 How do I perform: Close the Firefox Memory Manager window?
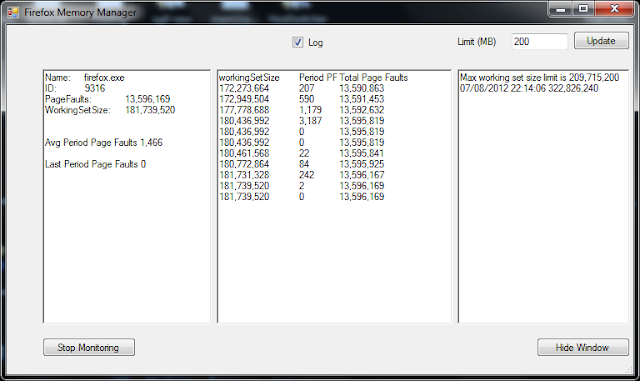click(614, 9)
